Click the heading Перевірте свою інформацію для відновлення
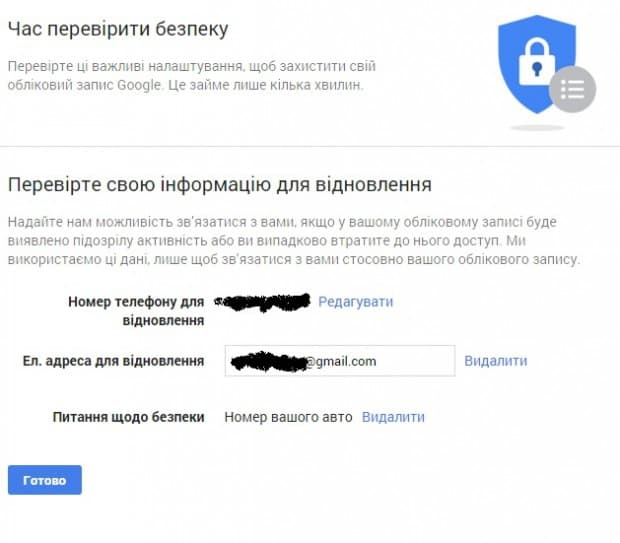The width and height of the screenshot is (620, 543). click(x=219, y=185)
